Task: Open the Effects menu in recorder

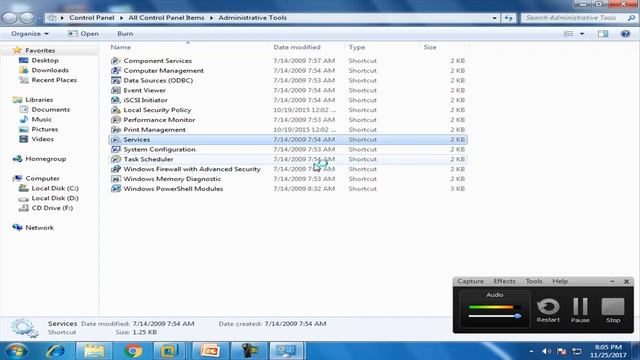Action: pos(504,281)
